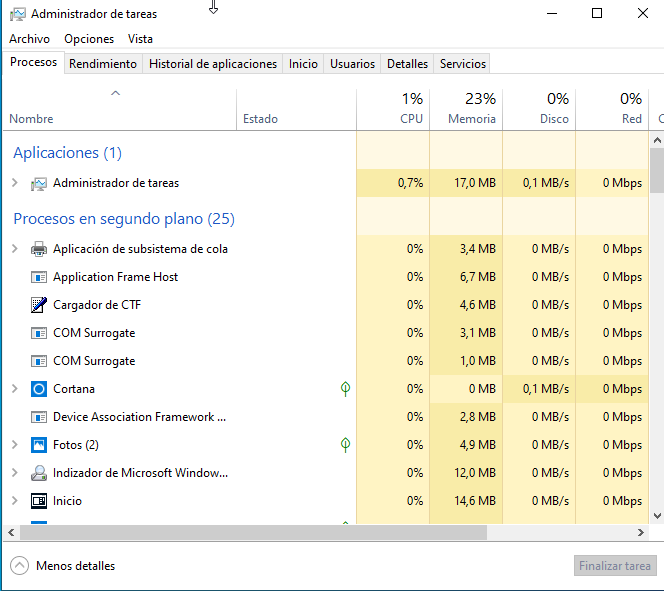The height and width of the screenshot is (591, 664).
Task: Expand Aplicación de subsistema de cola
Action: pyautogui.click(x=14, y=249)
